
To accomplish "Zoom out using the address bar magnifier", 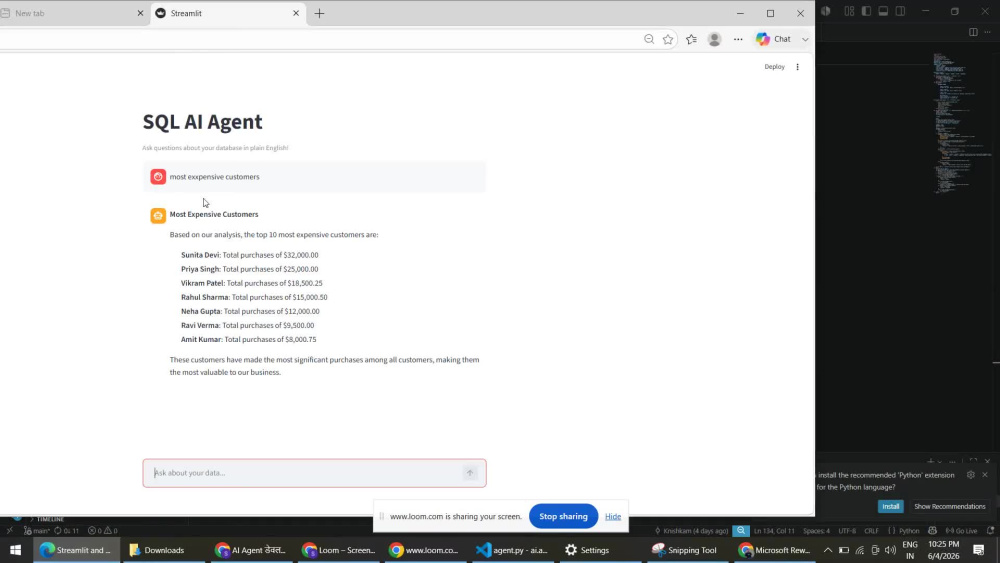I will pyautogui.click(x=649, y=39).
